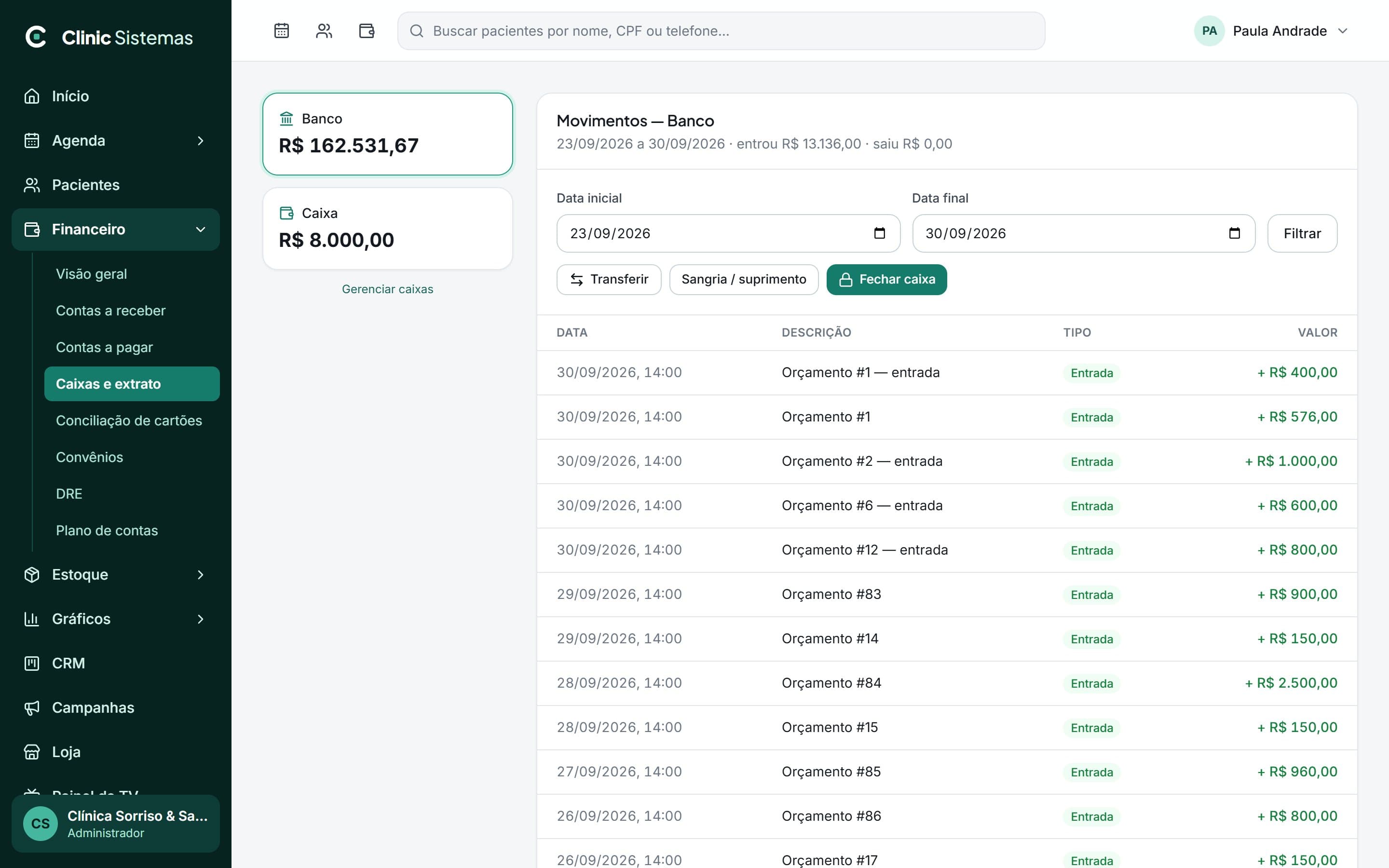Select Caixas e extrato submenu item
Viewport: 1389px width, 868px height.
pos(132,384)
